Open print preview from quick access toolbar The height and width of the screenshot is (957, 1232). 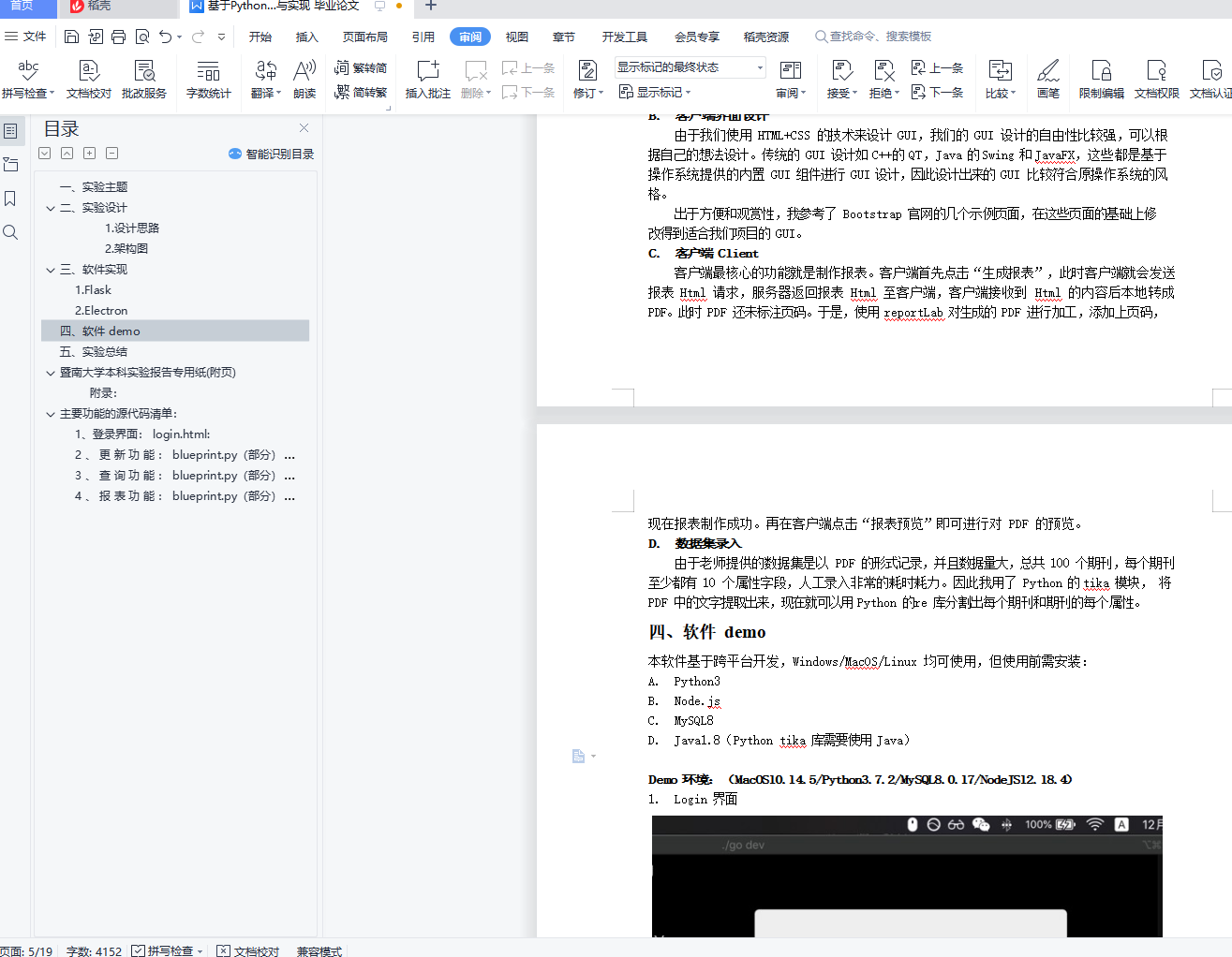(x=142, y=37)
